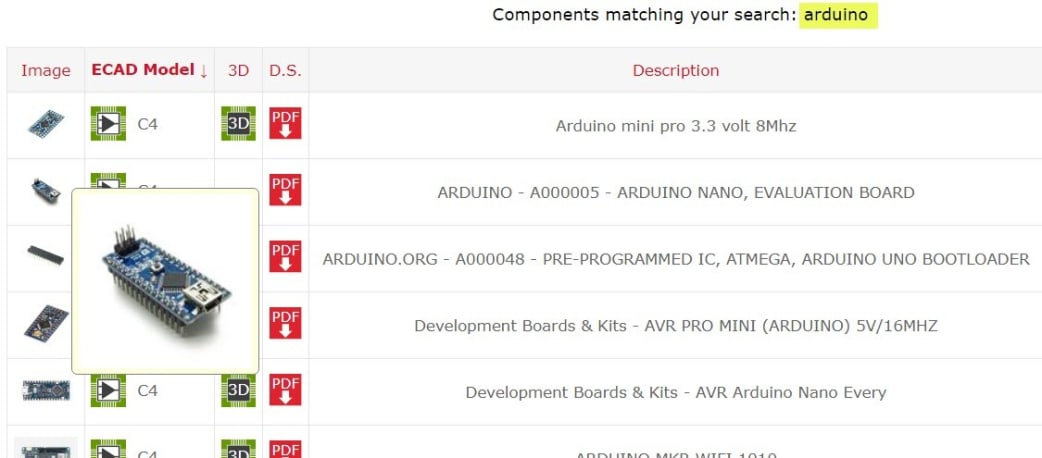Sort by the 3D column header
Viewport: 1042px width, 458px height.
tap(239, 70)
